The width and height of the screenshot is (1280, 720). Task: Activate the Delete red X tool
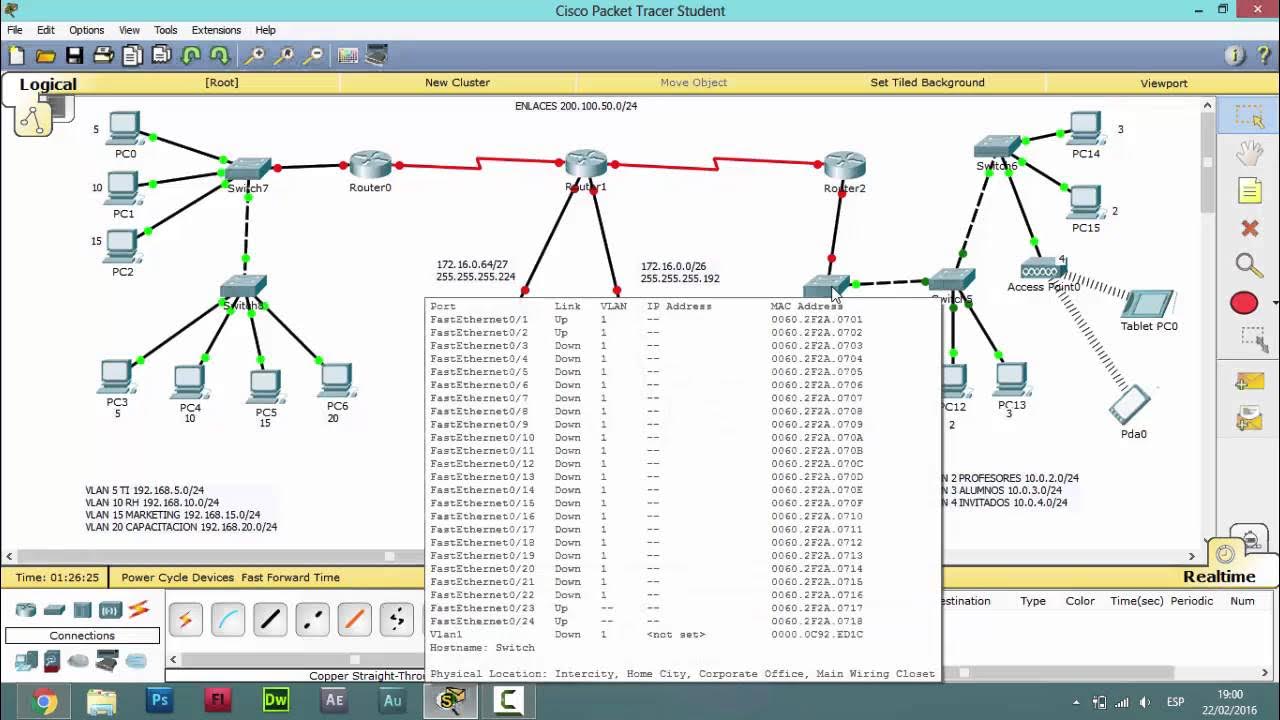[x=1250, y=228]
